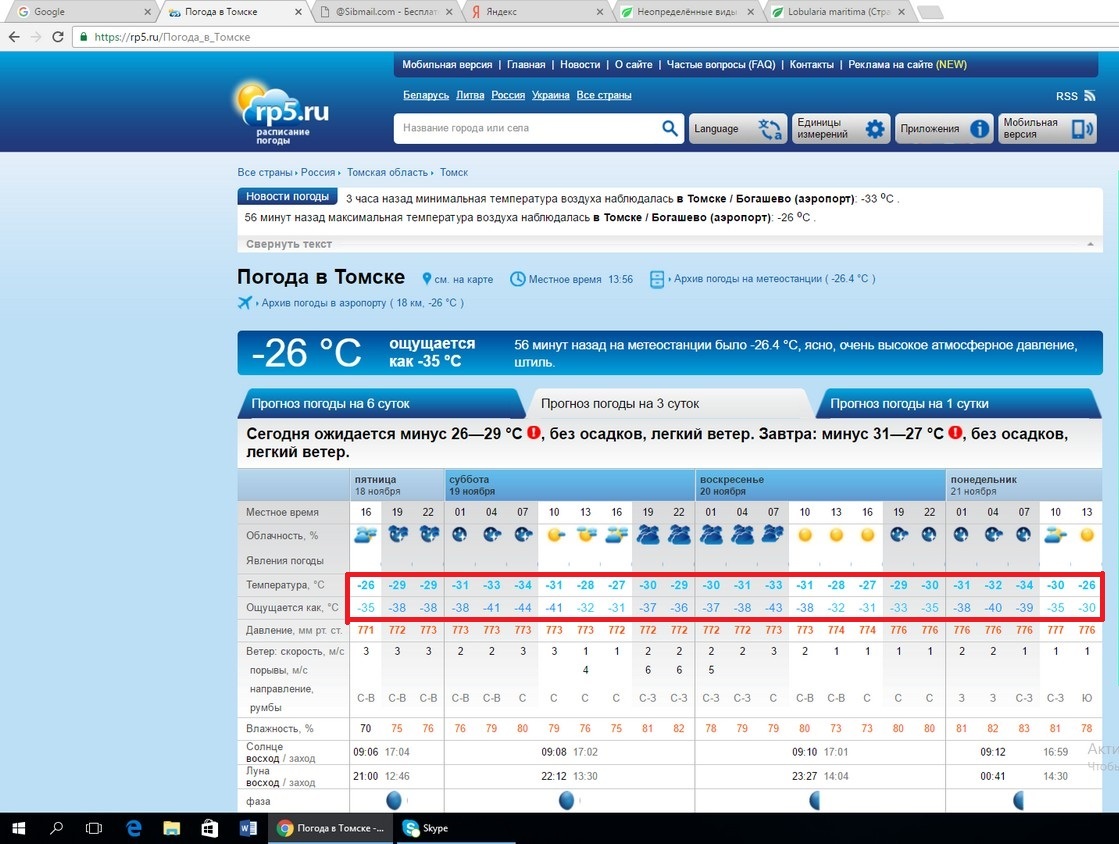Click the map pin icon near Tomsk
Screen dimensions: 1119x844
pyautogui.click(x=427, y=279)
